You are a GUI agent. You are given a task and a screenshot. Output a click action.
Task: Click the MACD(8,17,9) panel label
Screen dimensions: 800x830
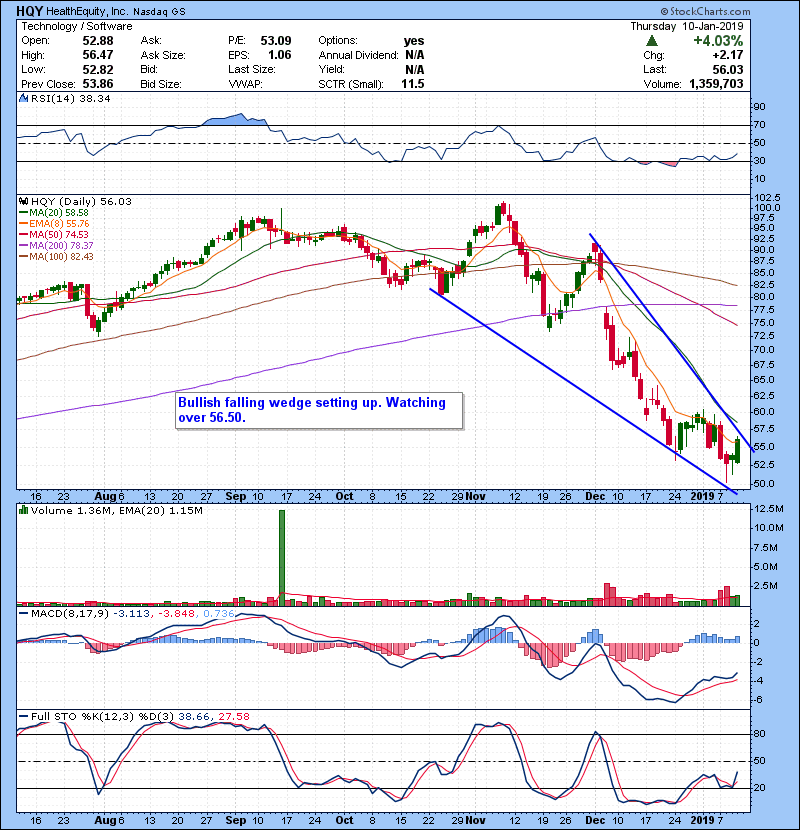(x=70, y=614)
